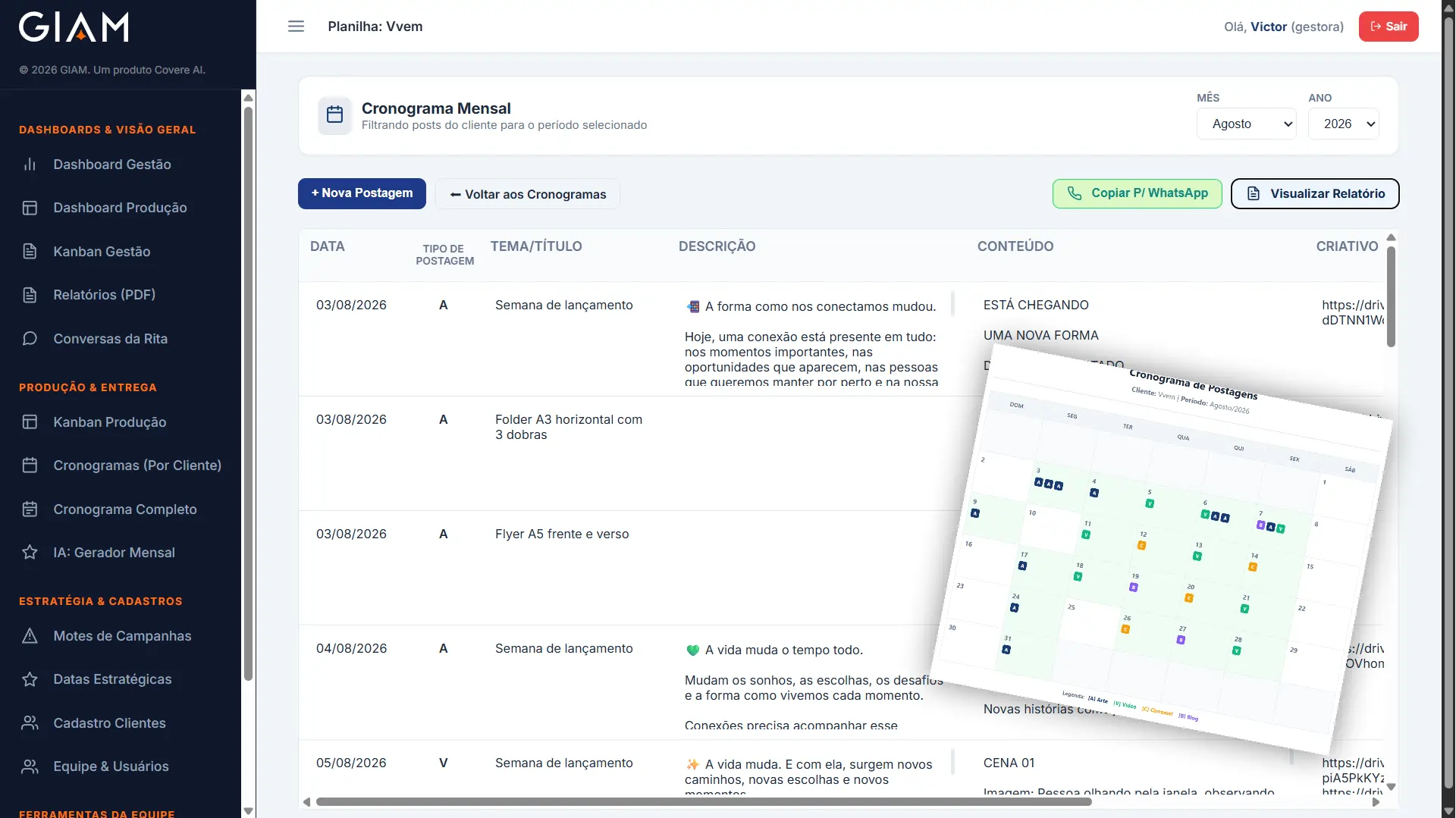Image resolution: width=1456 pixels, height=818 pixels.
Task: Open Cronograma Completo menu item
Action: (x=124, y=509)
